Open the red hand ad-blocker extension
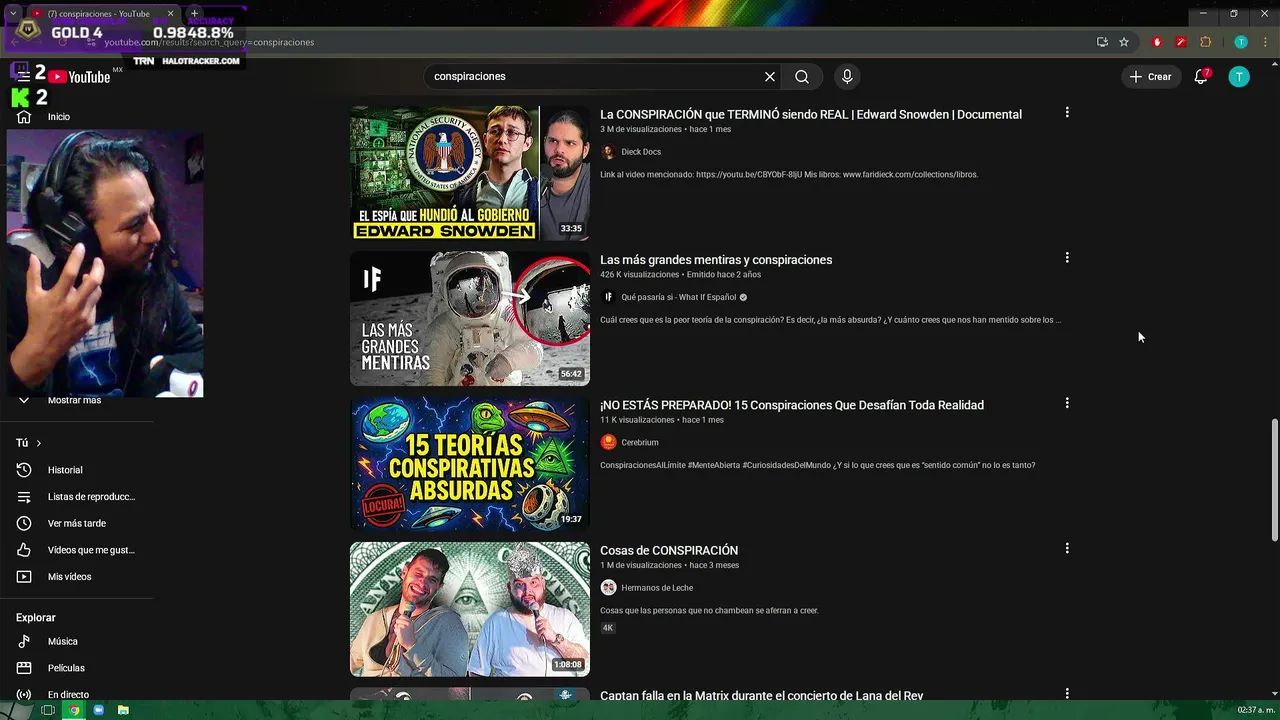This screenshot has width=1280, height=720. [x=1157, y=42]
